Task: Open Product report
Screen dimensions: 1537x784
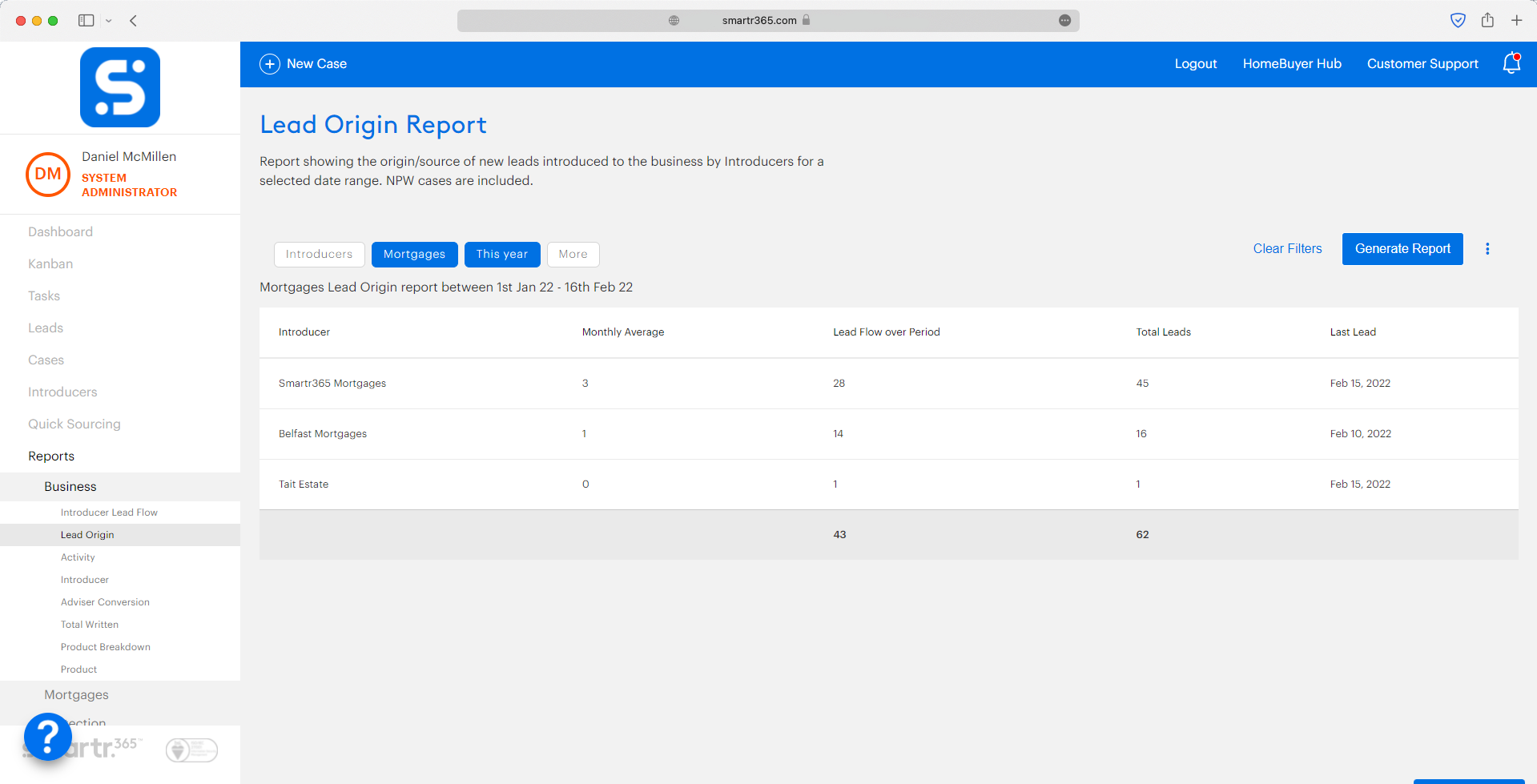Action: (78, 669)
